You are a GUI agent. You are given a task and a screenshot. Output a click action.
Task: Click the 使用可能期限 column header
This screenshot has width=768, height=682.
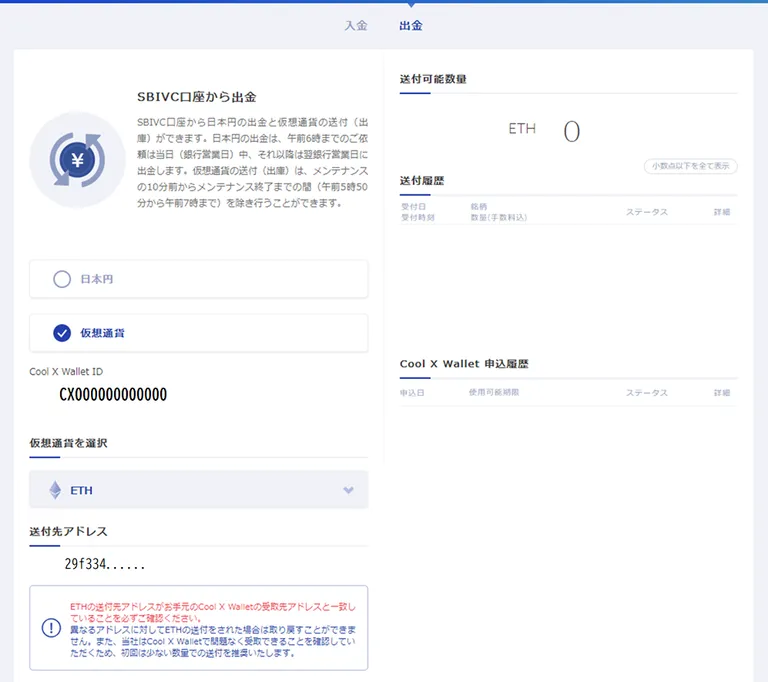[494, 392]
